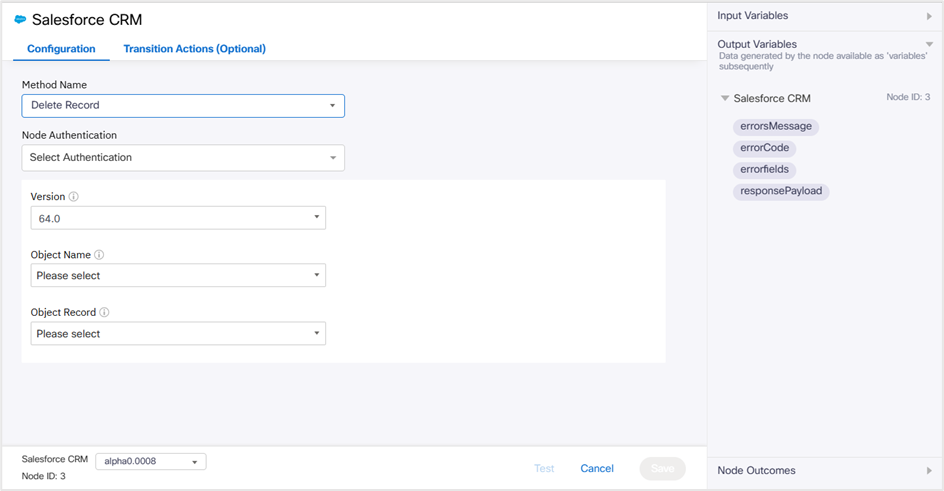Image resolution: width=944 pixels, height=491 pixels.
Task: Collapse the Output Variables section
Action: (x=929, y=45)
